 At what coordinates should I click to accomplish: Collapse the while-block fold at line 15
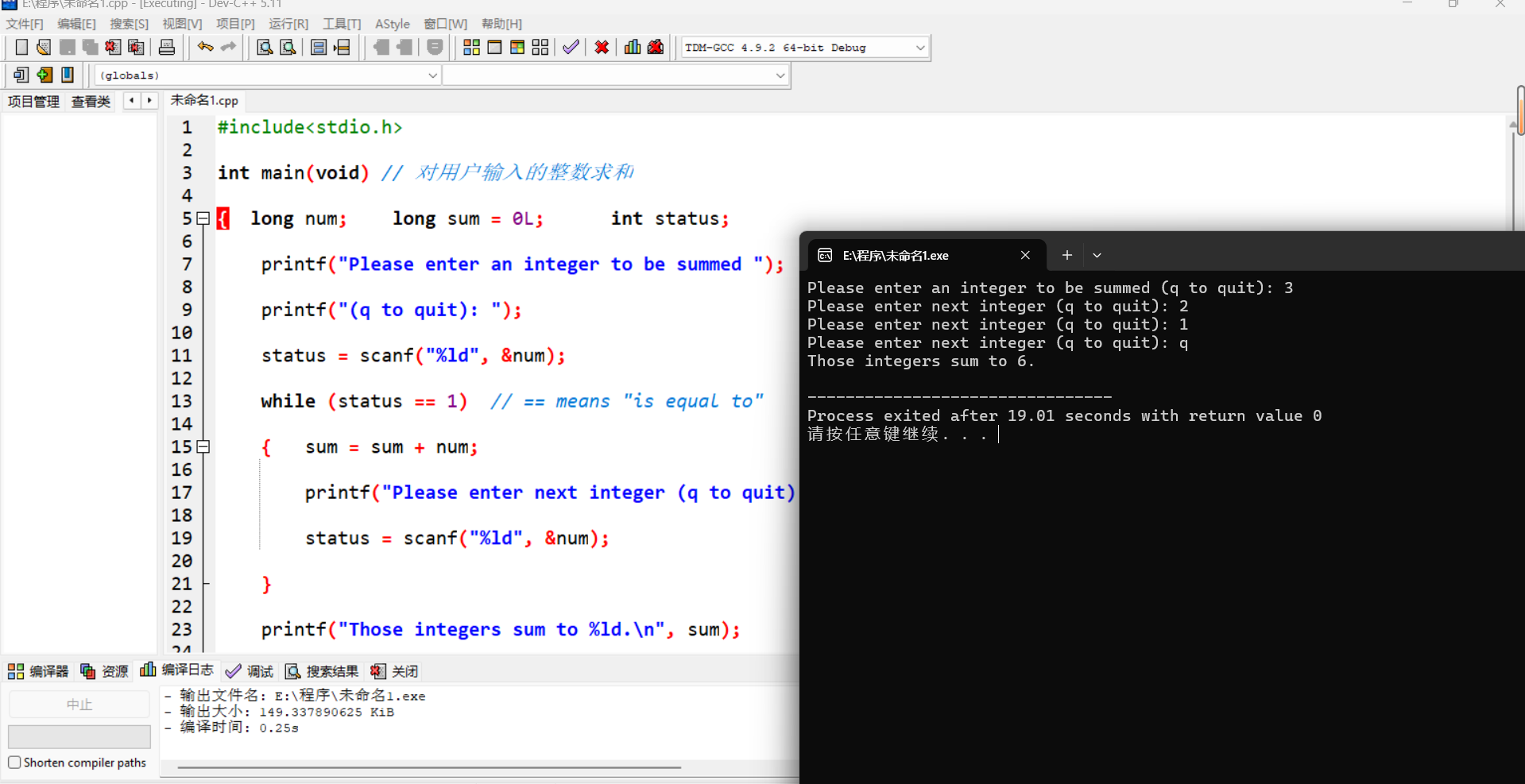(203, 447)
